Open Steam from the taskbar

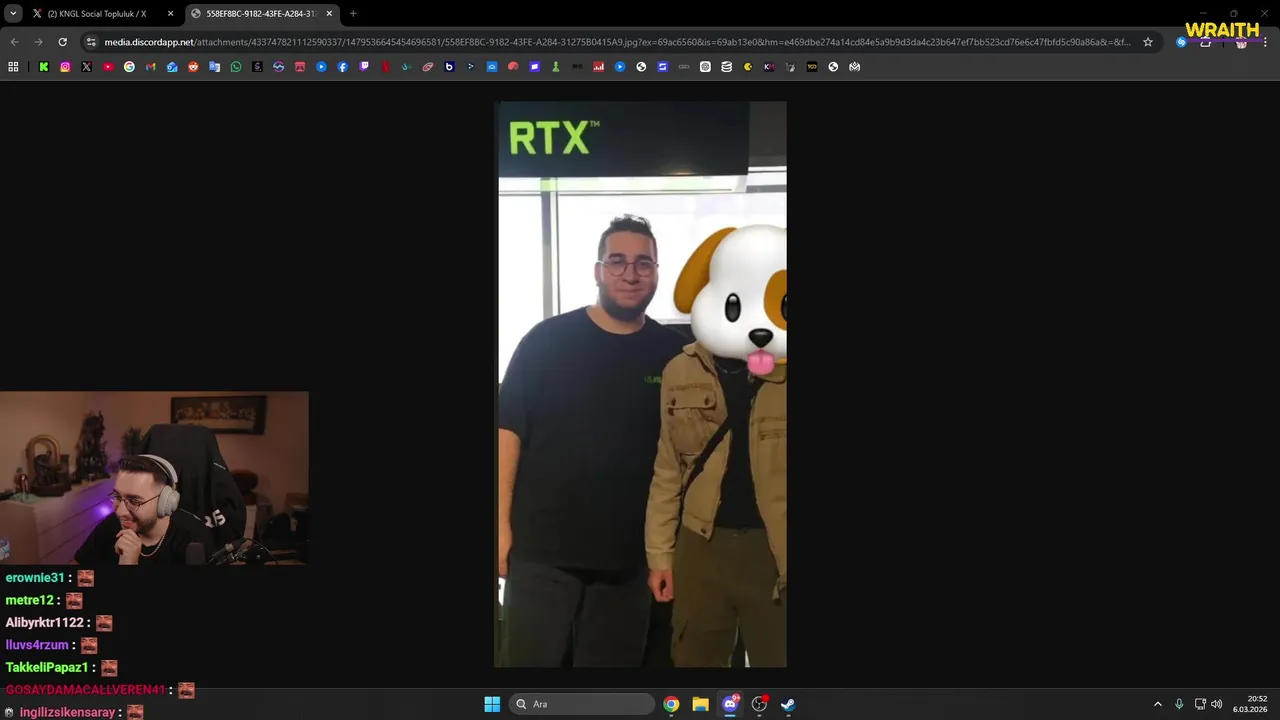(788, 704)
